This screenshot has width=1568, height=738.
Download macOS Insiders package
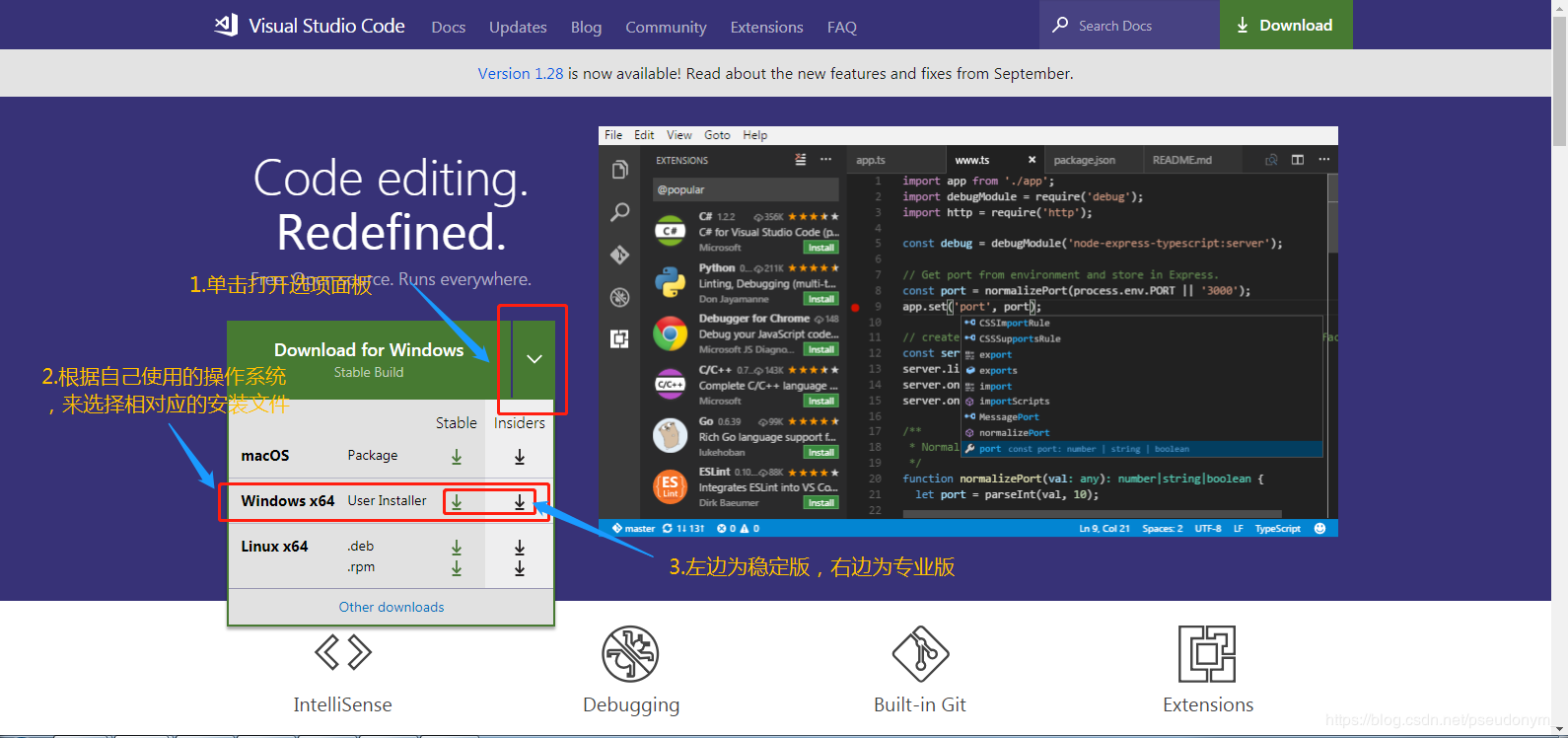point(520,457)
